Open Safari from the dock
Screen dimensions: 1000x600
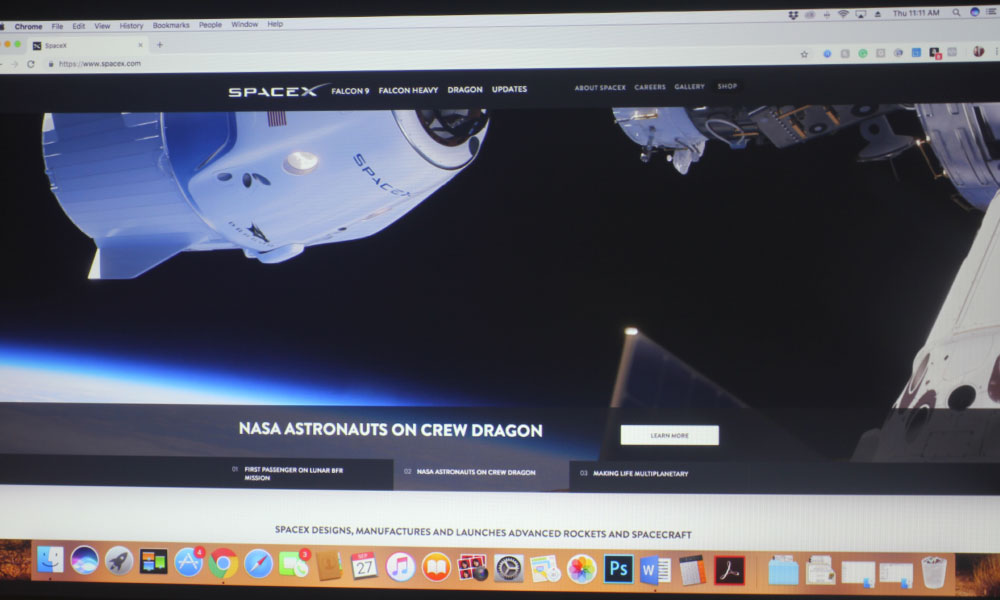[x=258, y=564]
